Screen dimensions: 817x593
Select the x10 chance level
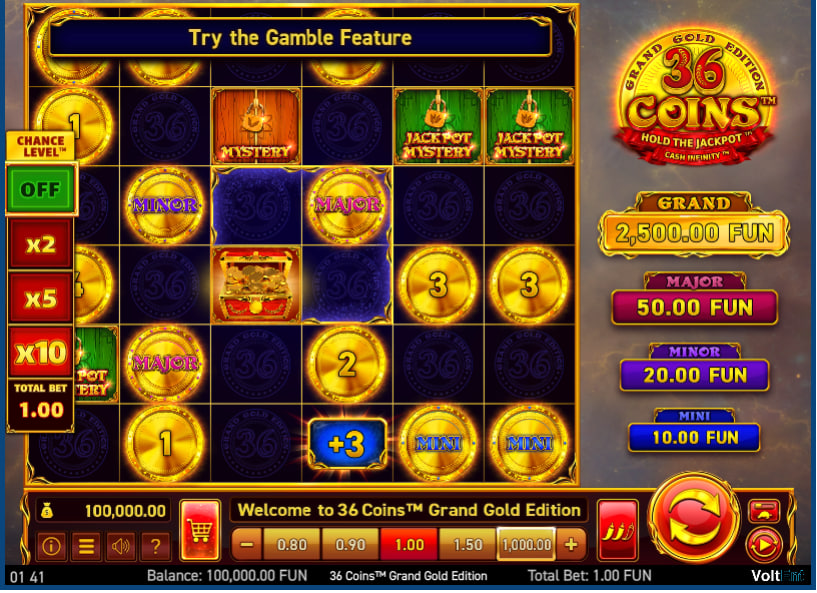coord(41,353)
